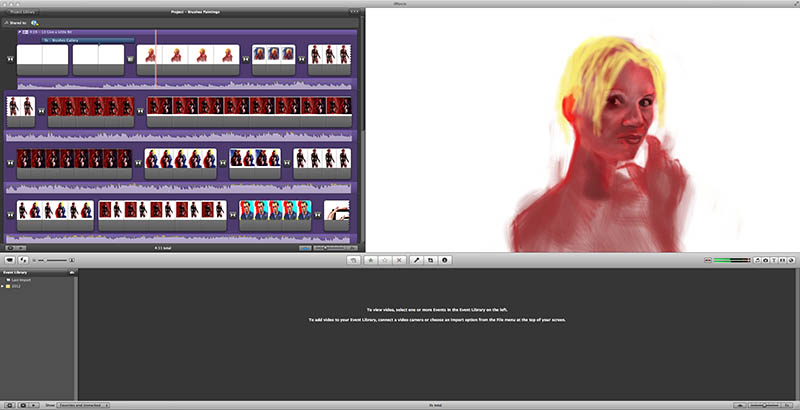Open the voiceover microphone tool

[417, 260]
